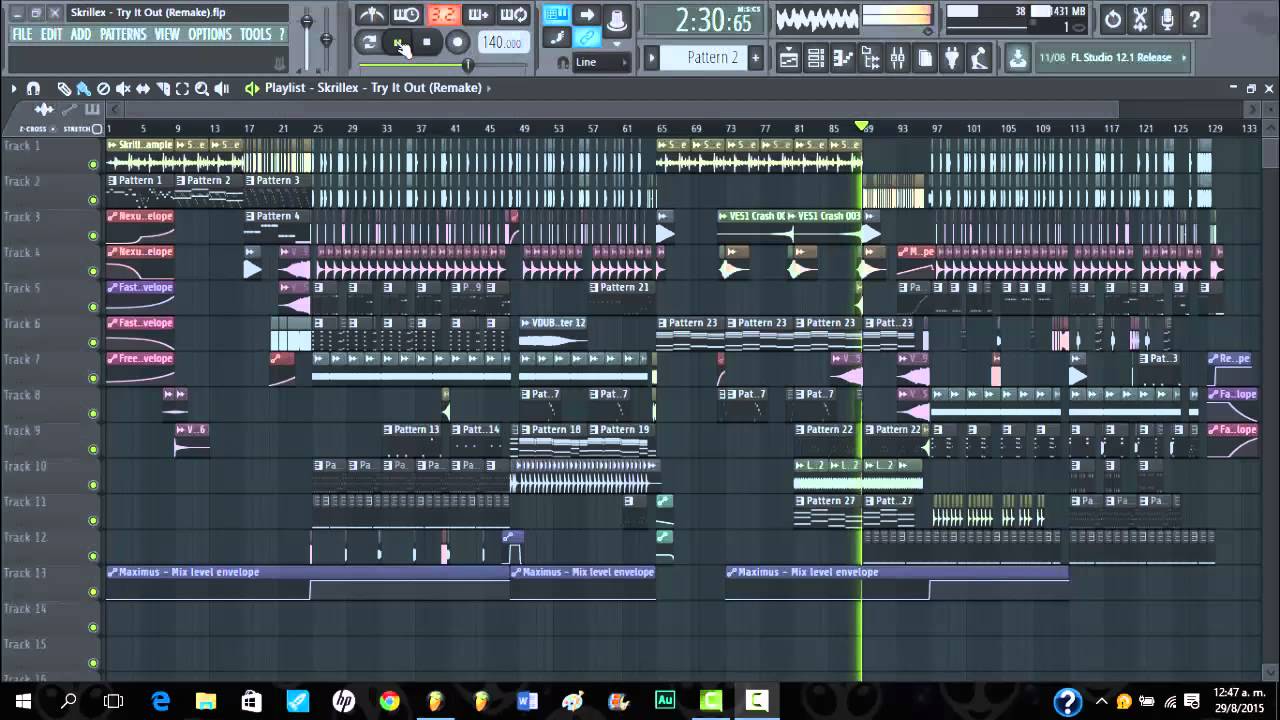This screenshot has height=720, width=1280.
Task: Open the plugin picker plug icon
Action: point(951,59)
